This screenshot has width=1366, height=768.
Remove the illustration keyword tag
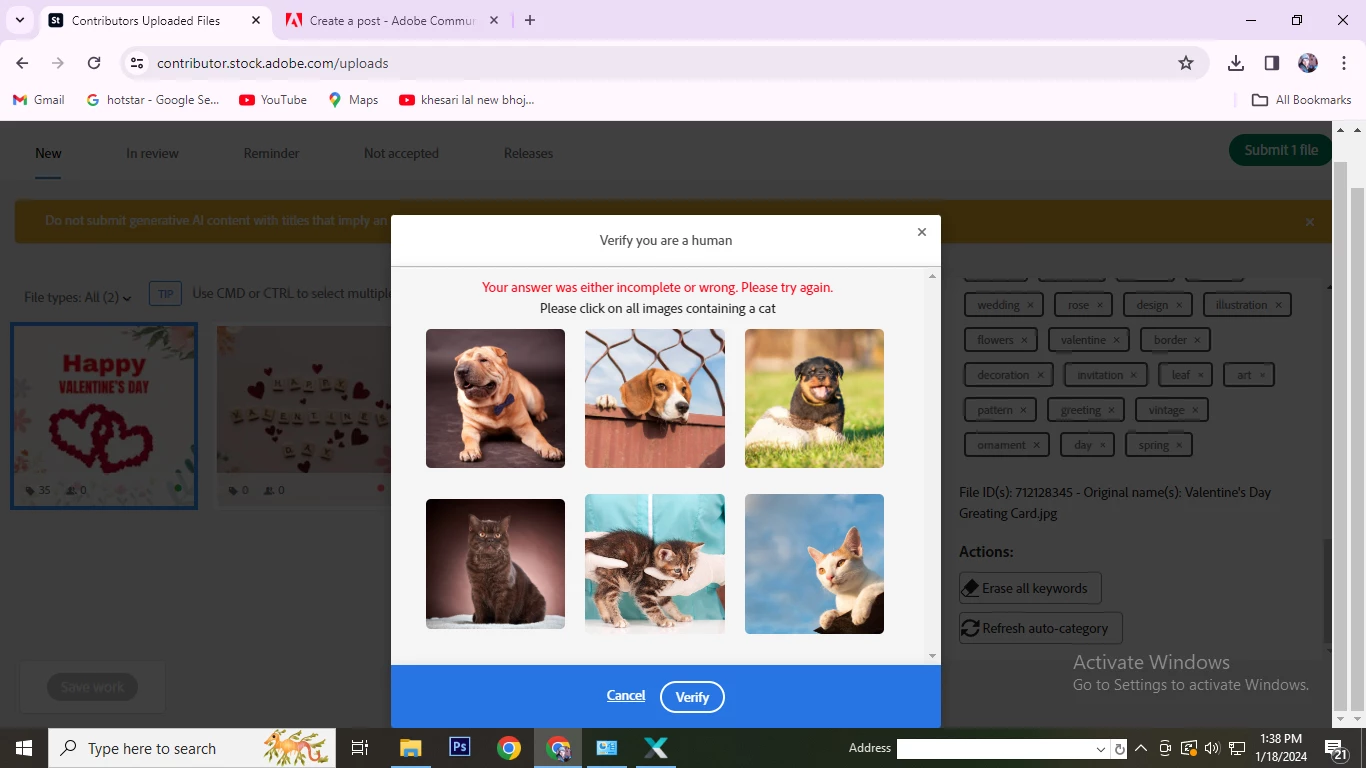tap(1278, 305)
